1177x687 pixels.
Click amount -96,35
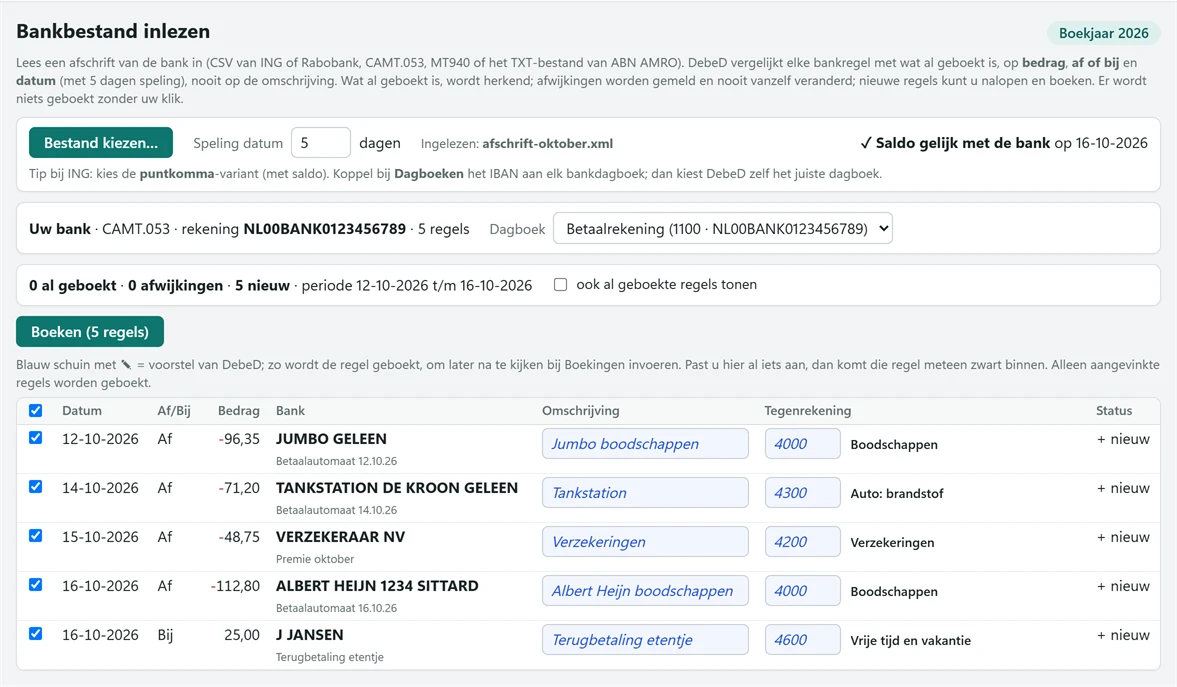tap(239, 438)
